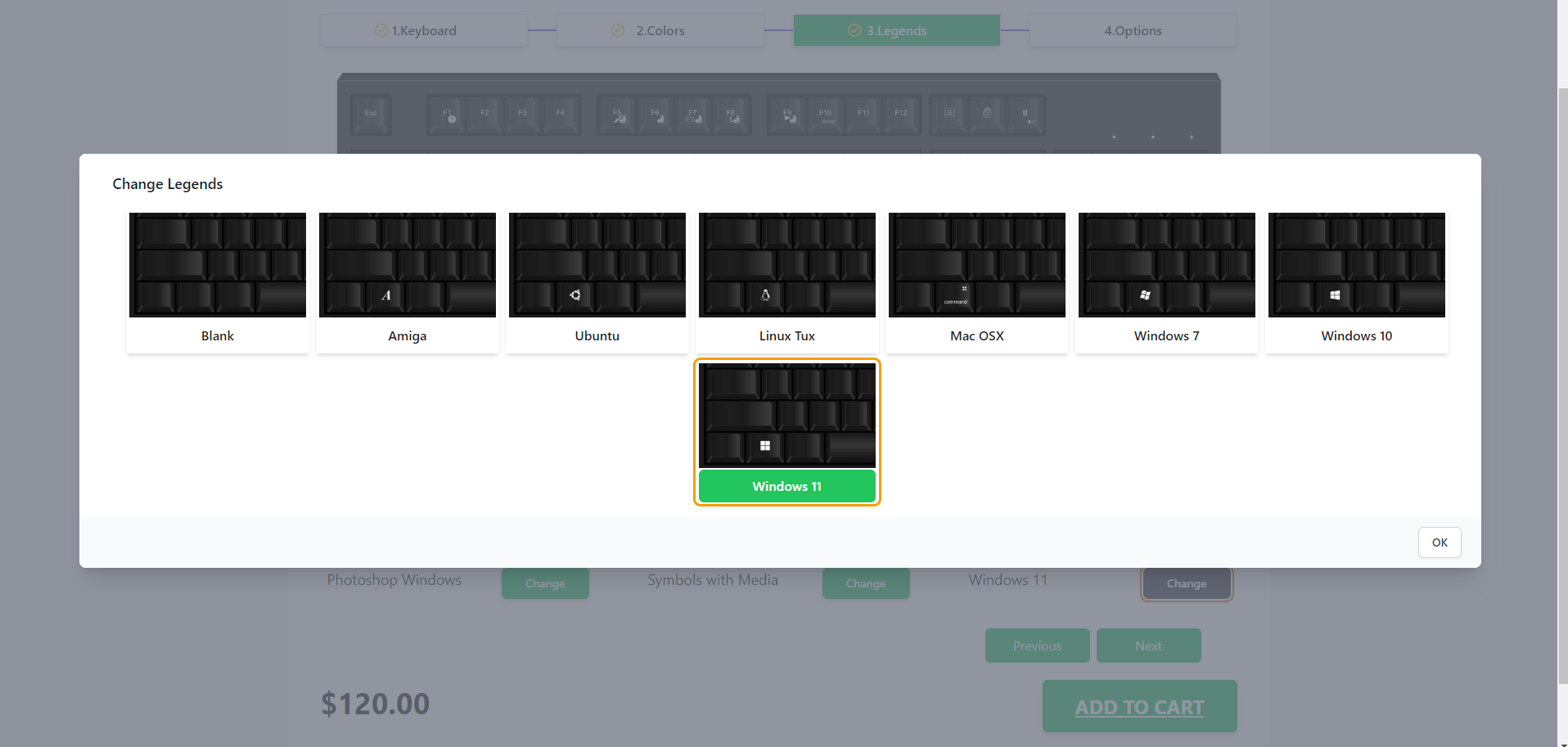
Task: Click the F4 key on keyboard preview
Action: [561, 115]
